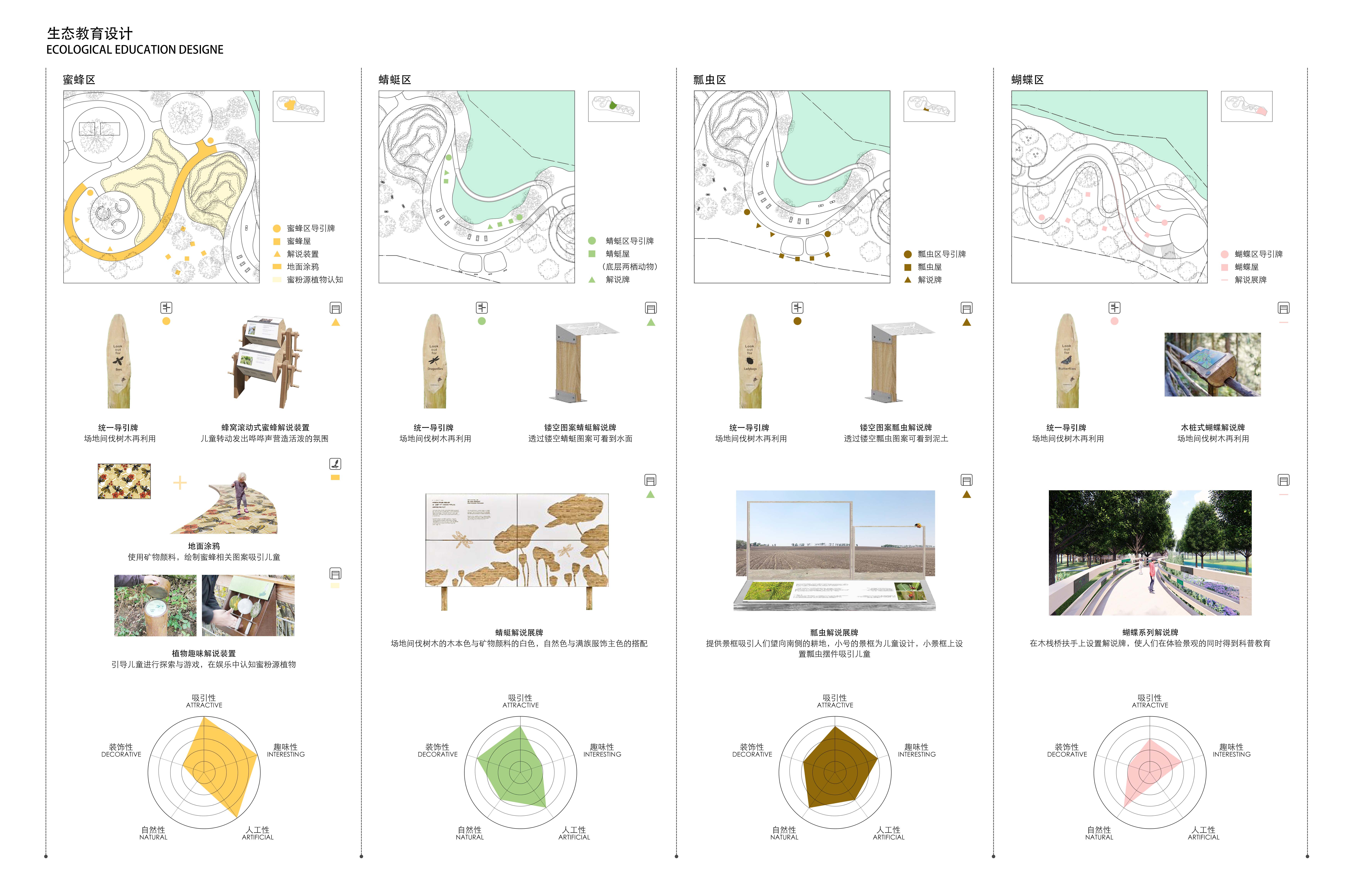Image resolution: width=1353 pixels, height=896 pixels.
Task: Click the ECOLOGICAL EDUCATION DESIGNE subtitle
Action: (135, 50)
